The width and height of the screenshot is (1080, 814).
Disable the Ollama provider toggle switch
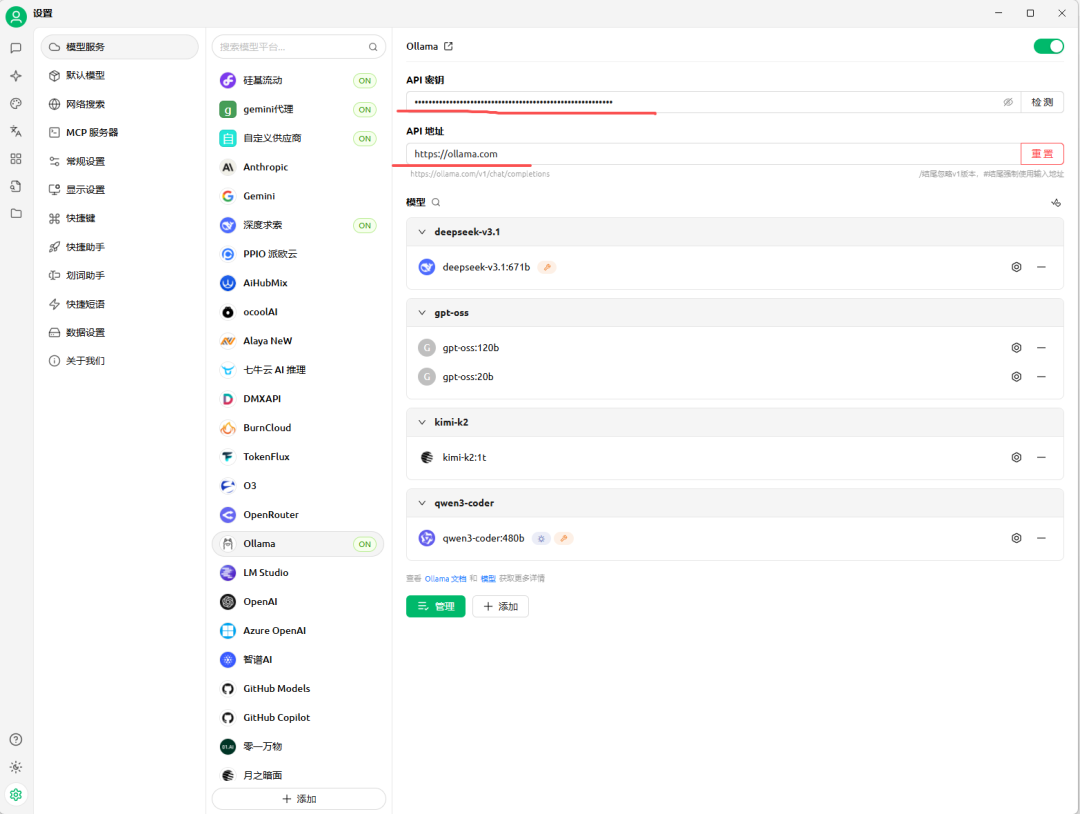click(1048, 46)
